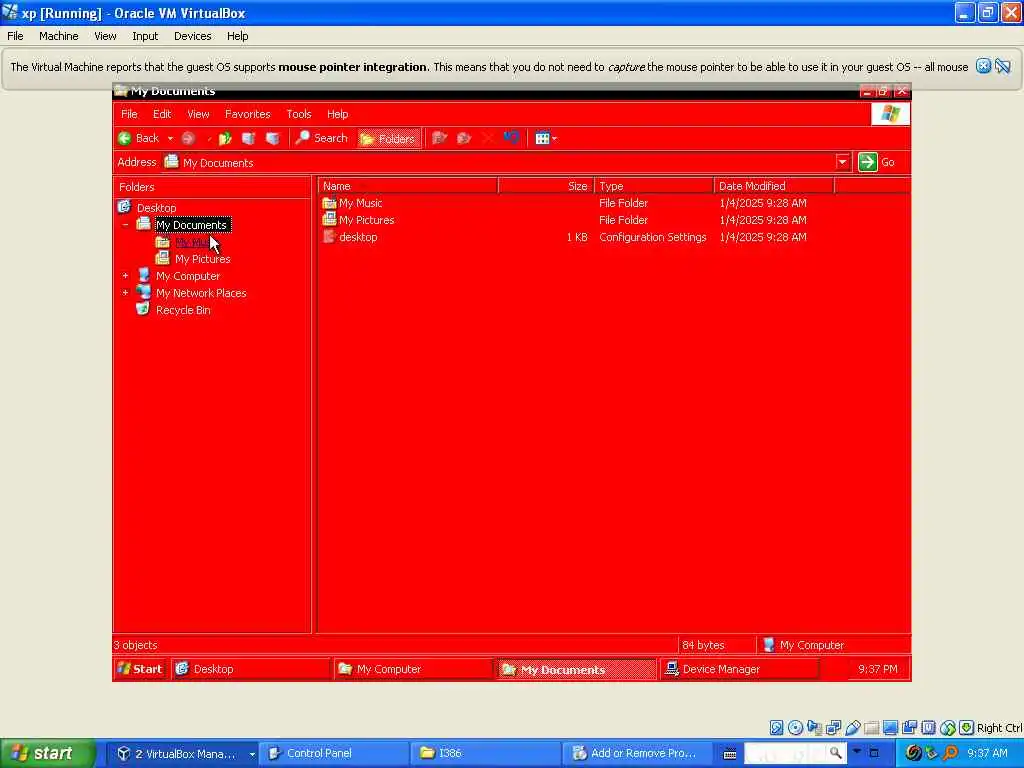Click My Documents guest taskbar button
This screenshot has height=768, width=1024.
(x=576, y=669)
